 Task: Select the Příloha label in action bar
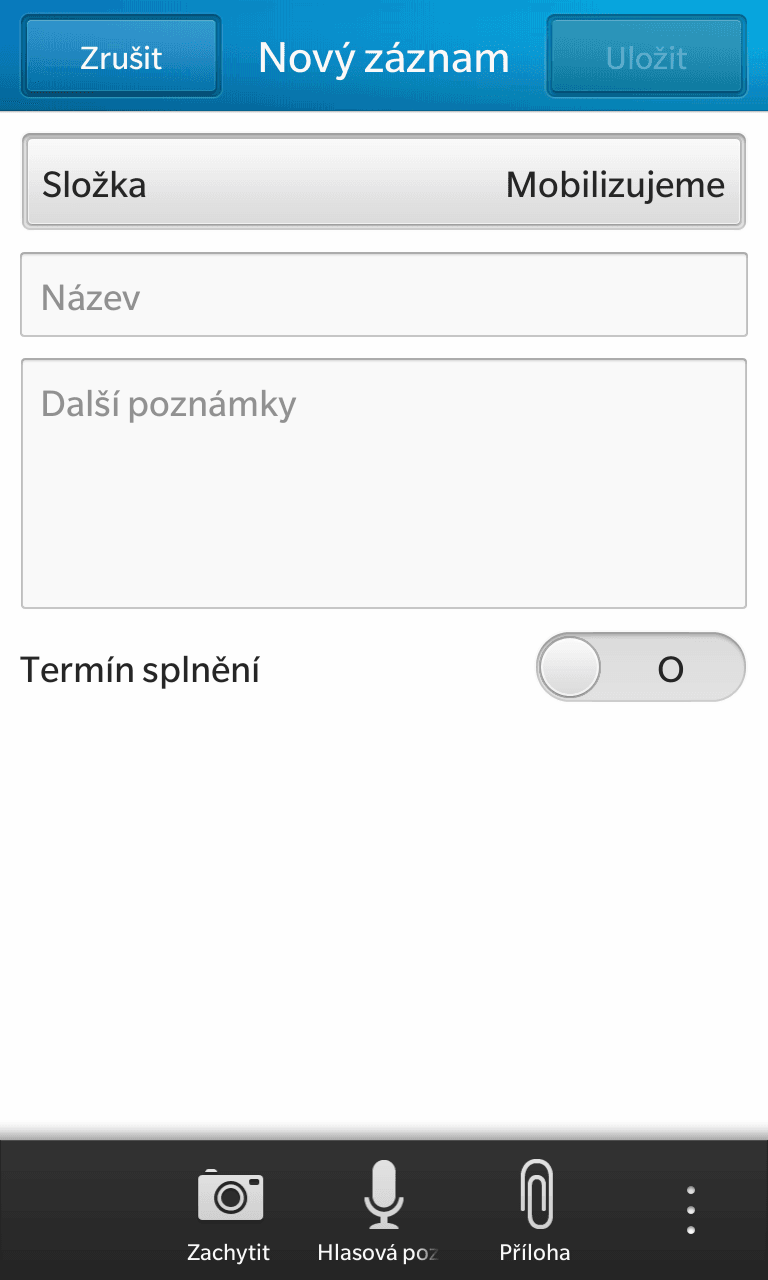535,1252
